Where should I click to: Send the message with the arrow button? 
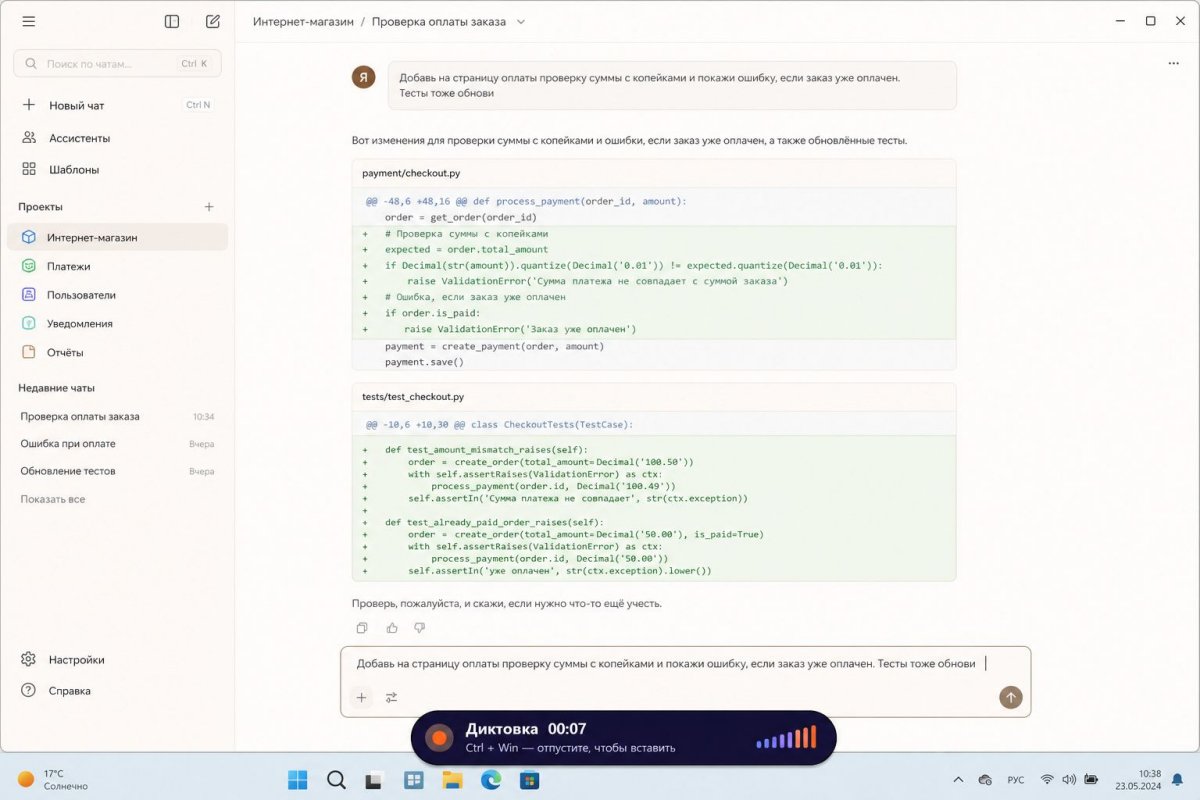(1011, 697)
